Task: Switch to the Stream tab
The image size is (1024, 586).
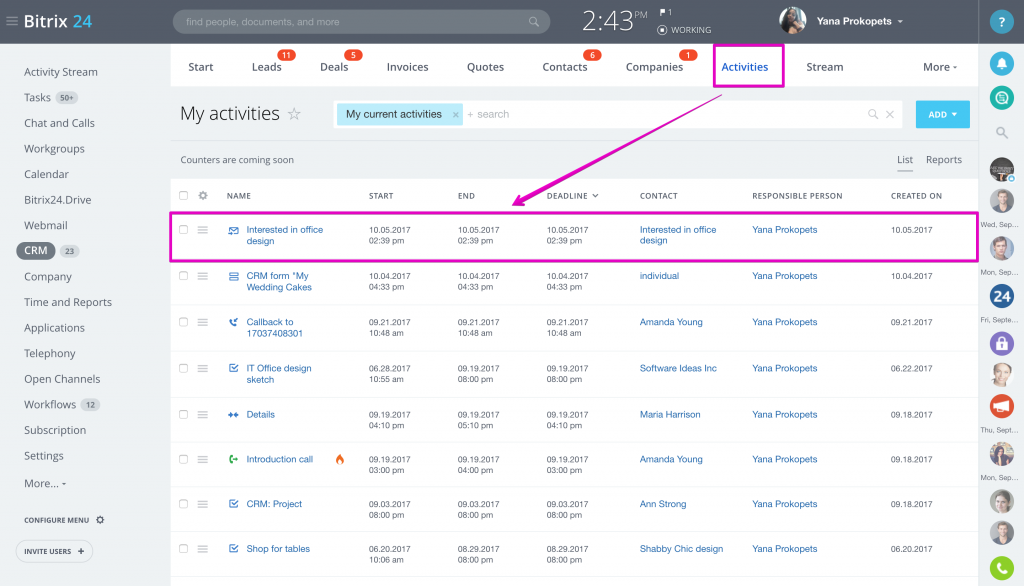Action: click(824, 67)
